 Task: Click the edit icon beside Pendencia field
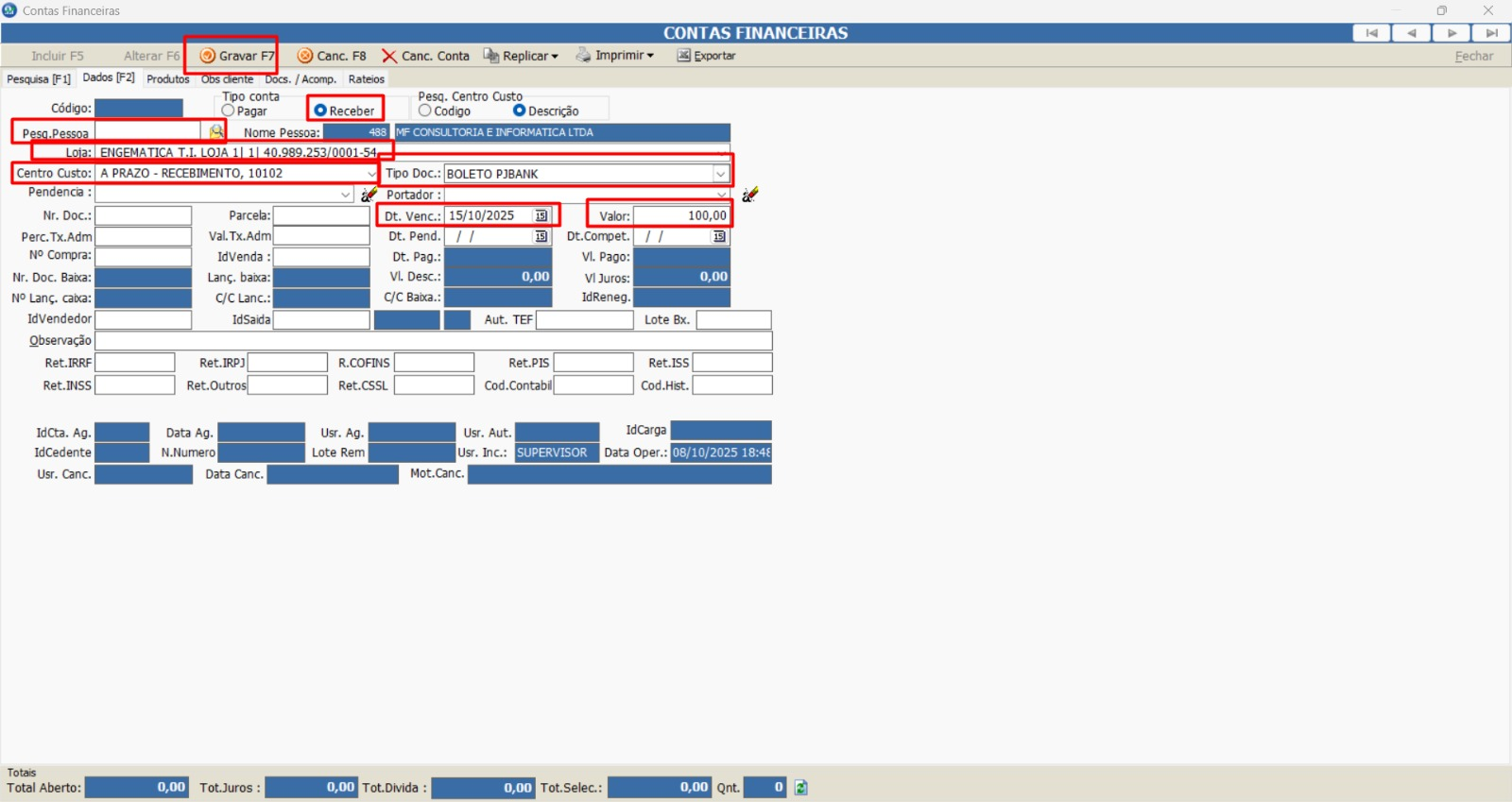[369, 195]
